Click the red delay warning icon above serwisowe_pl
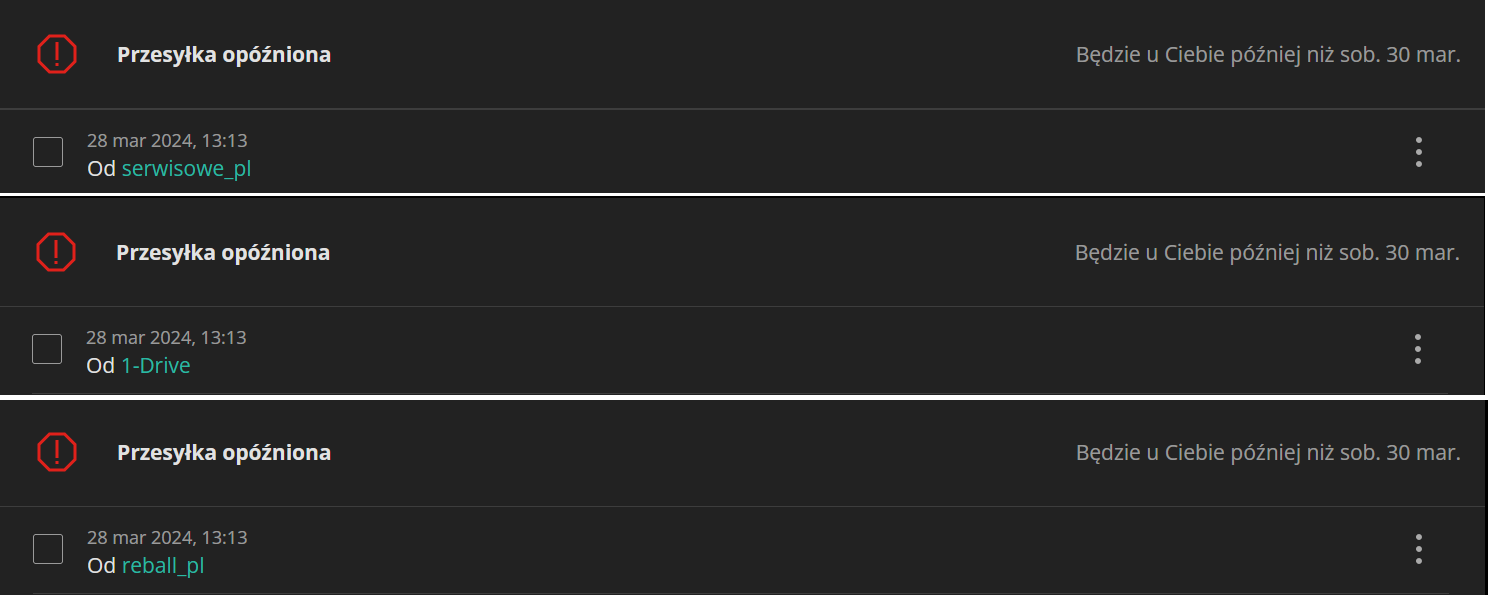 pyautogui.click(x=56, y=54)
